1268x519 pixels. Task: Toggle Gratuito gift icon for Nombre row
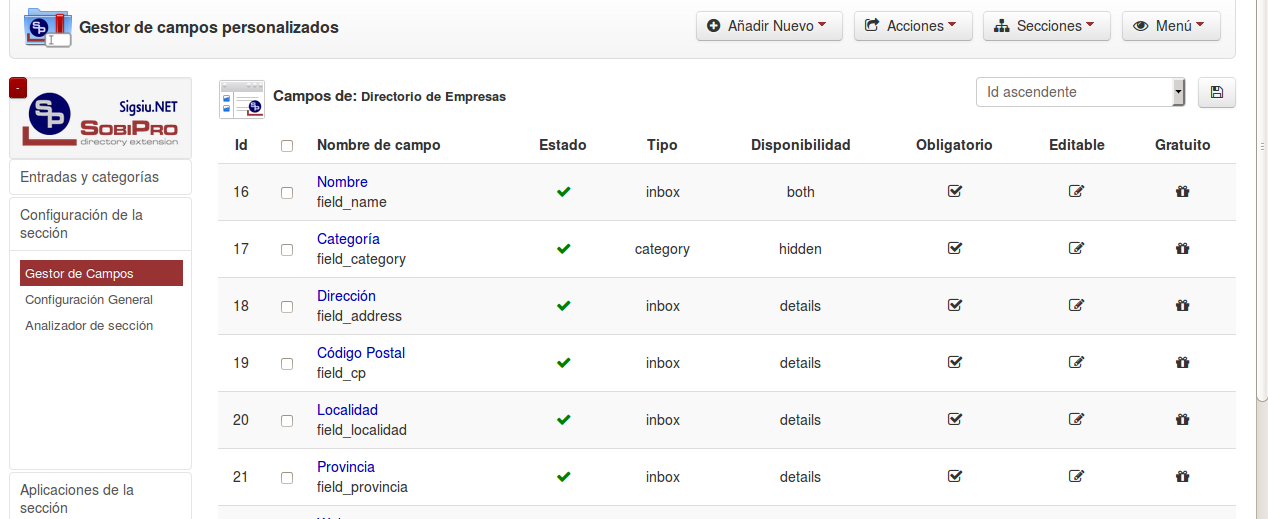(1182, 191)
